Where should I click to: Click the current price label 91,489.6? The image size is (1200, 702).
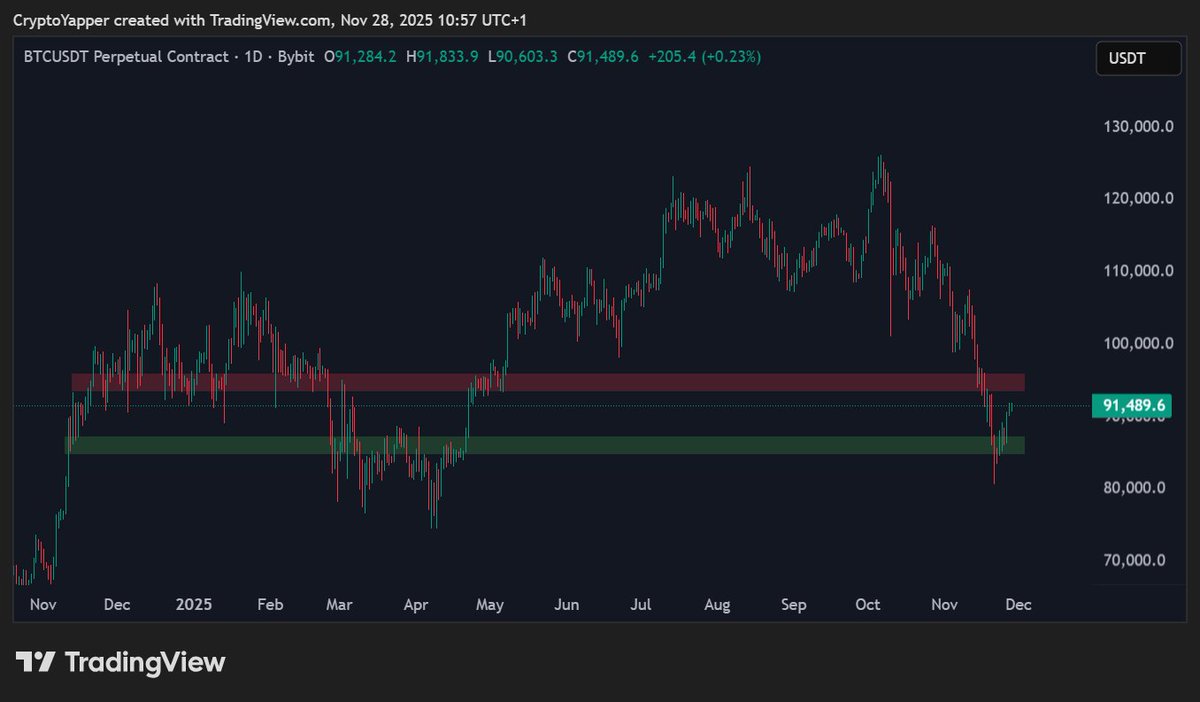pos(1131,405)
